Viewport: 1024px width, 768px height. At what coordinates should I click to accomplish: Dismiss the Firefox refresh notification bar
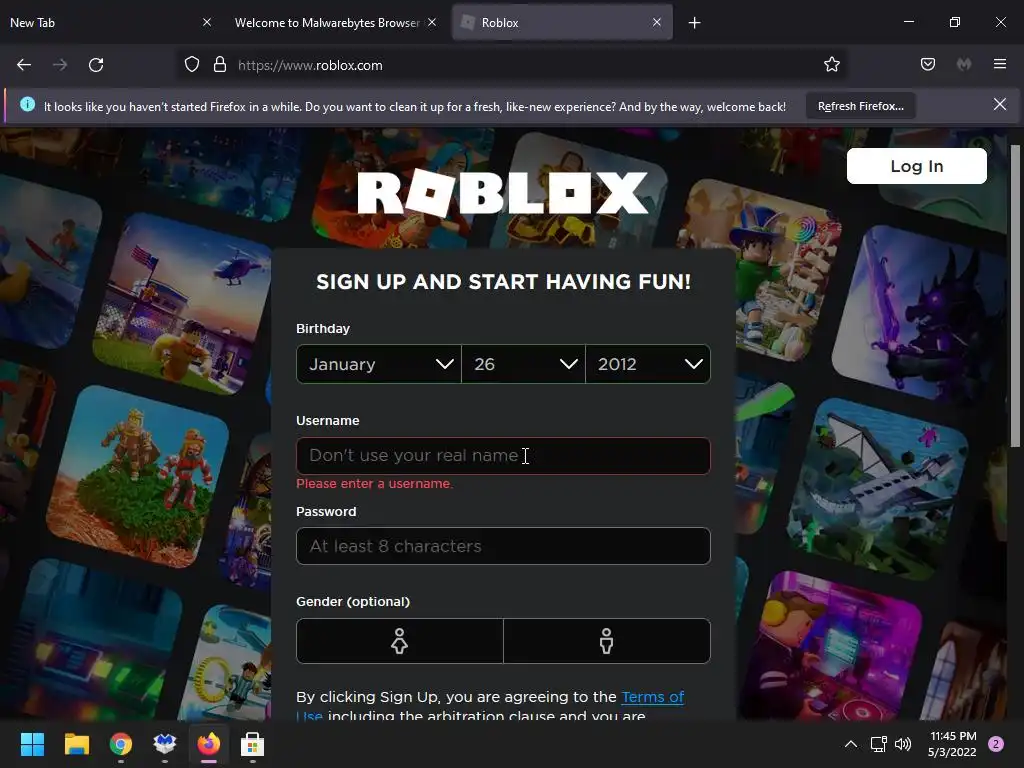pos(999,104)
